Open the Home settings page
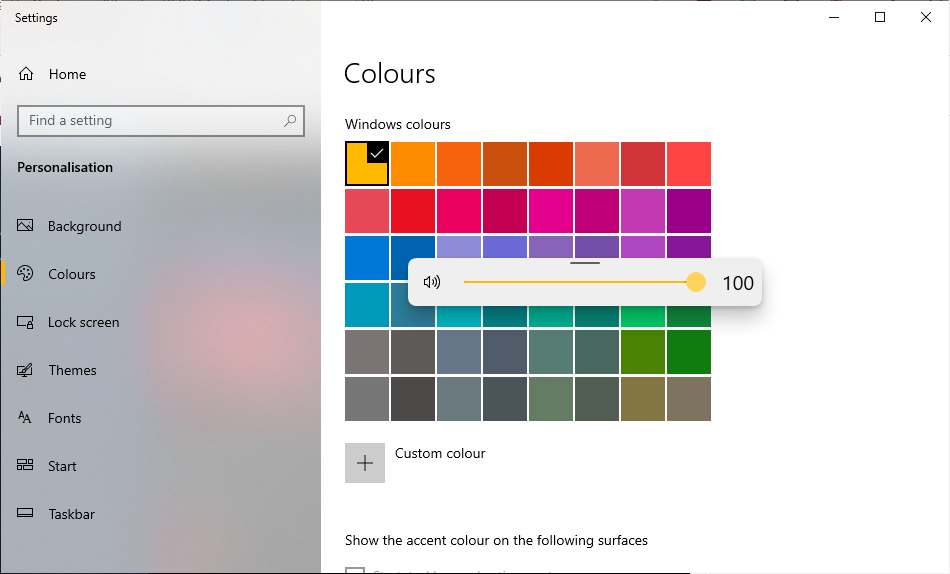This screenshot has width=950, height=574. pos(67,74)
